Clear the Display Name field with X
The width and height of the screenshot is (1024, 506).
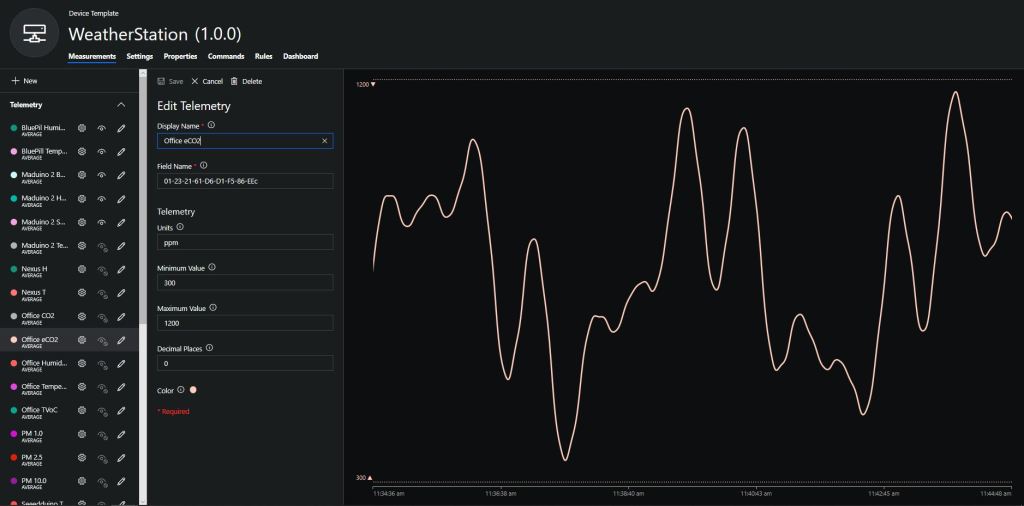(324, 141)
